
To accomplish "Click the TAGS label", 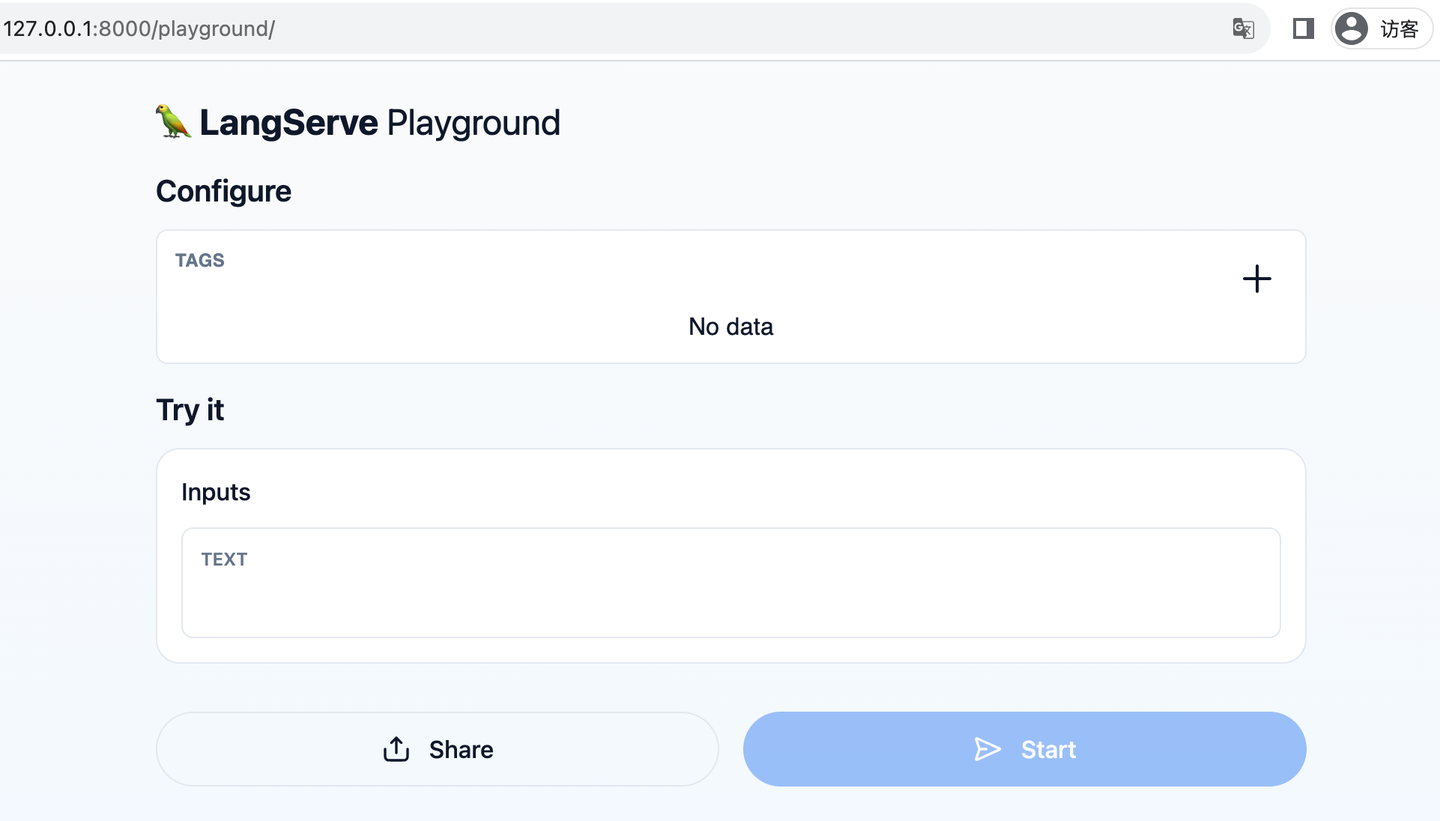I will [x=200, y=260].
